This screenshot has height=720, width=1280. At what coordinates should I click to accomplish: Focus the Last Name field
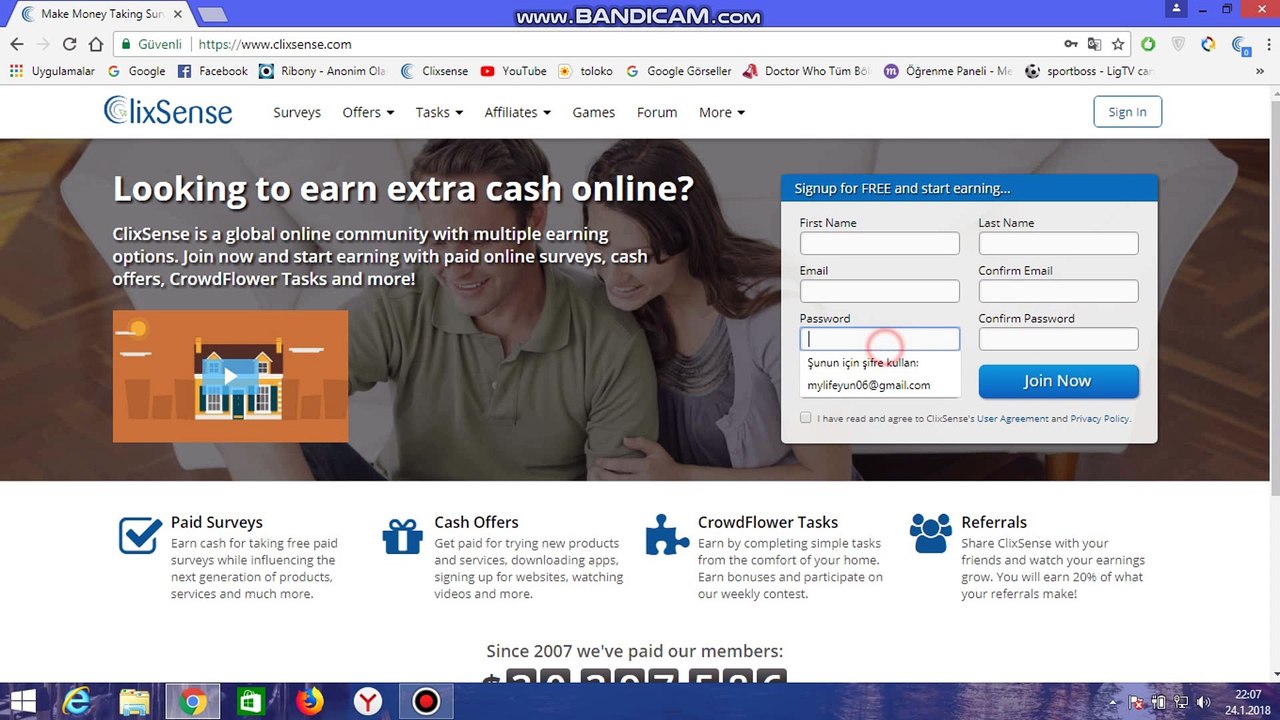click(1058, 243)
